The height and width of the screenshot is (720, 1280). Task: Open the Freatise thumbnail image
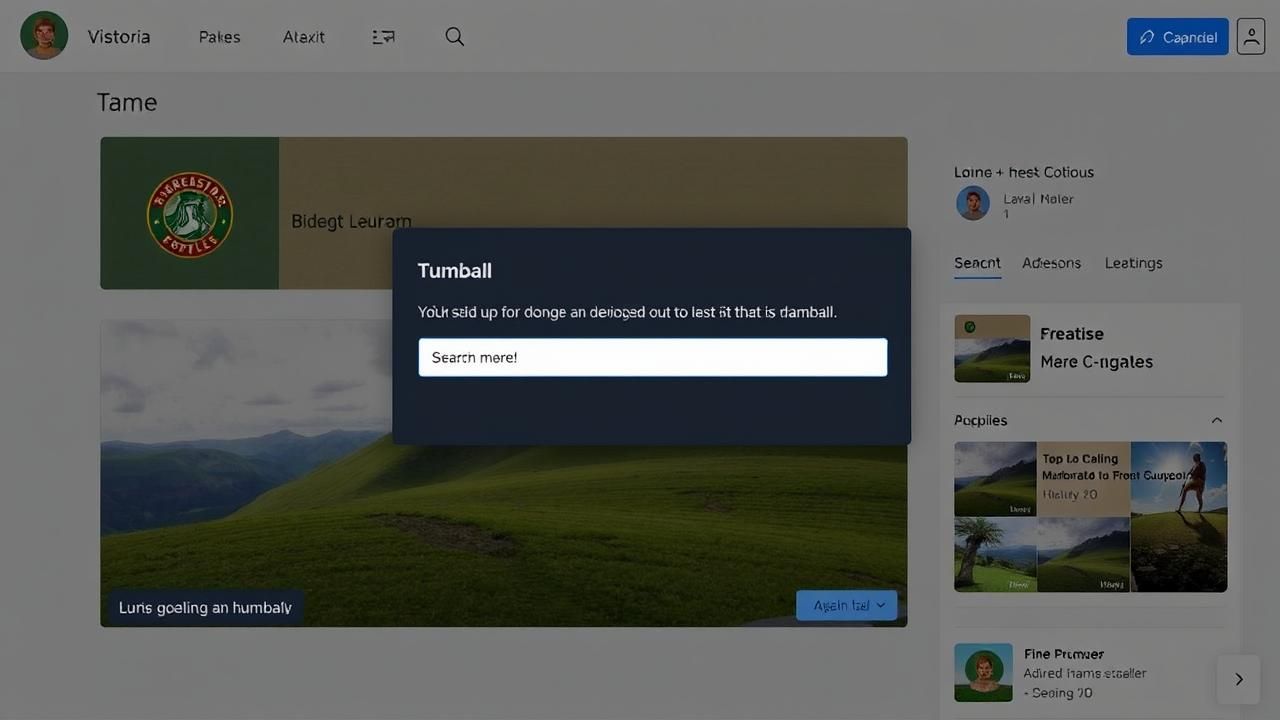[x=992, y=349]
